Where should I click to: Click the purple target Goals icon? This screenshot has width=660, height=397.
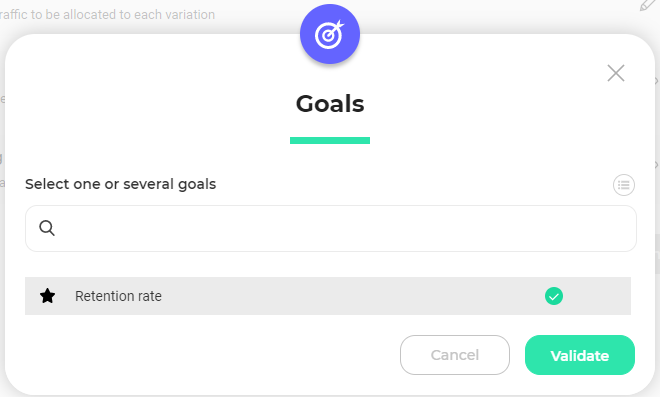pyautogui.click(x=330, y=34)
